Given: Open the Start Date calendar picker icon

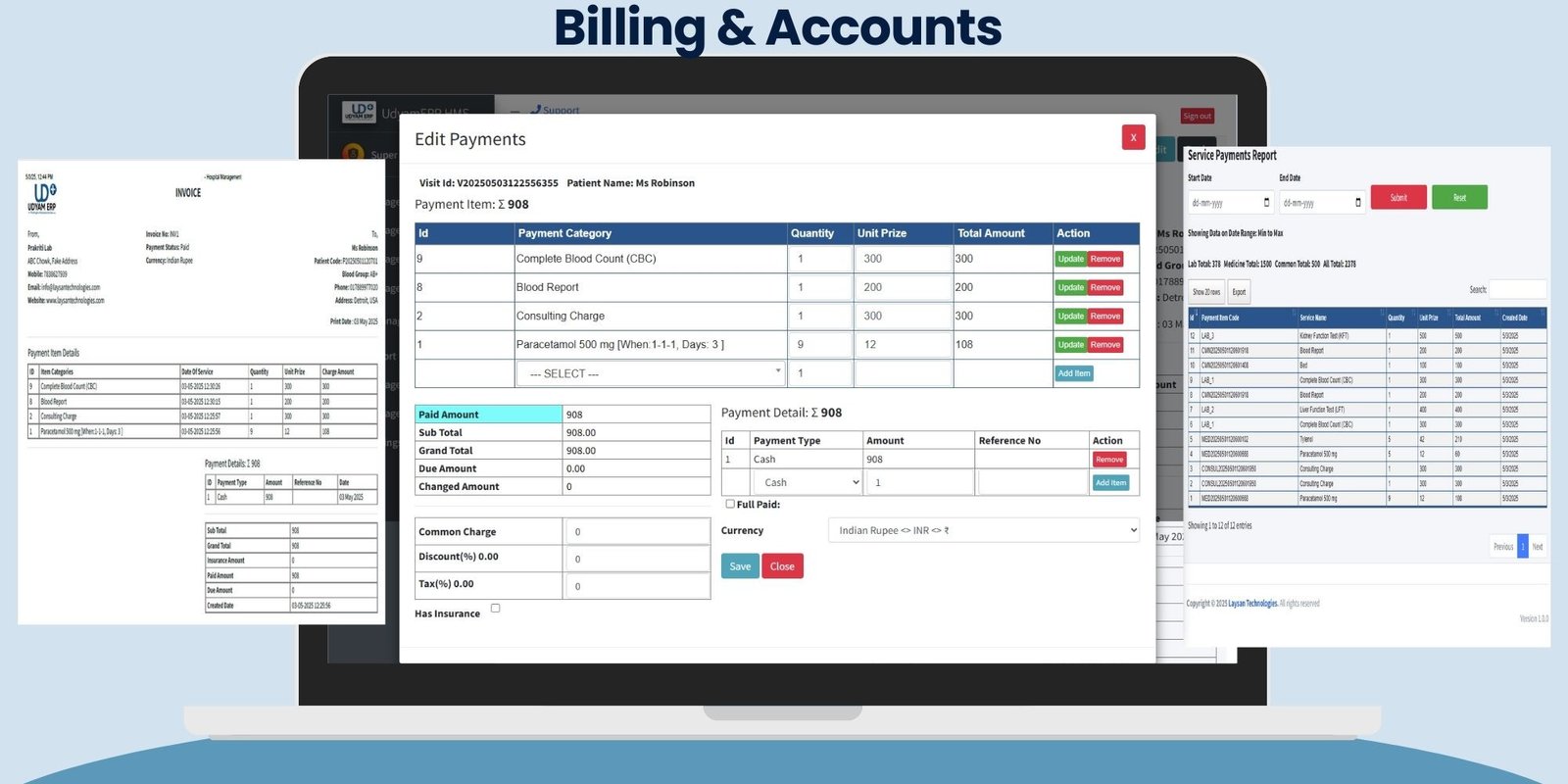Looking at the screenshot, I should pos(1266,203).
